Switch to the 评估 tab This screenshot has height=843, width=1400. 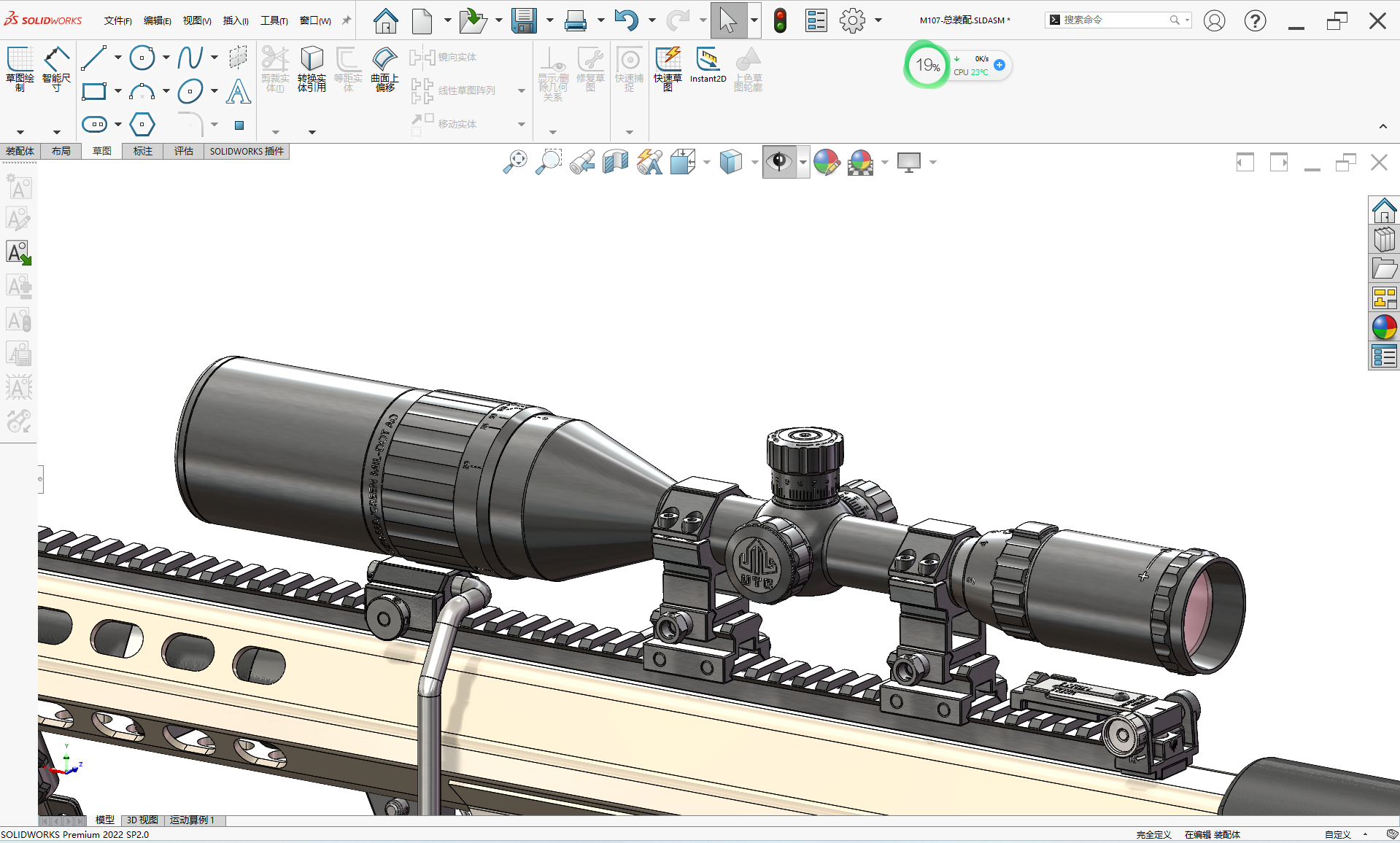pos(184,151)
